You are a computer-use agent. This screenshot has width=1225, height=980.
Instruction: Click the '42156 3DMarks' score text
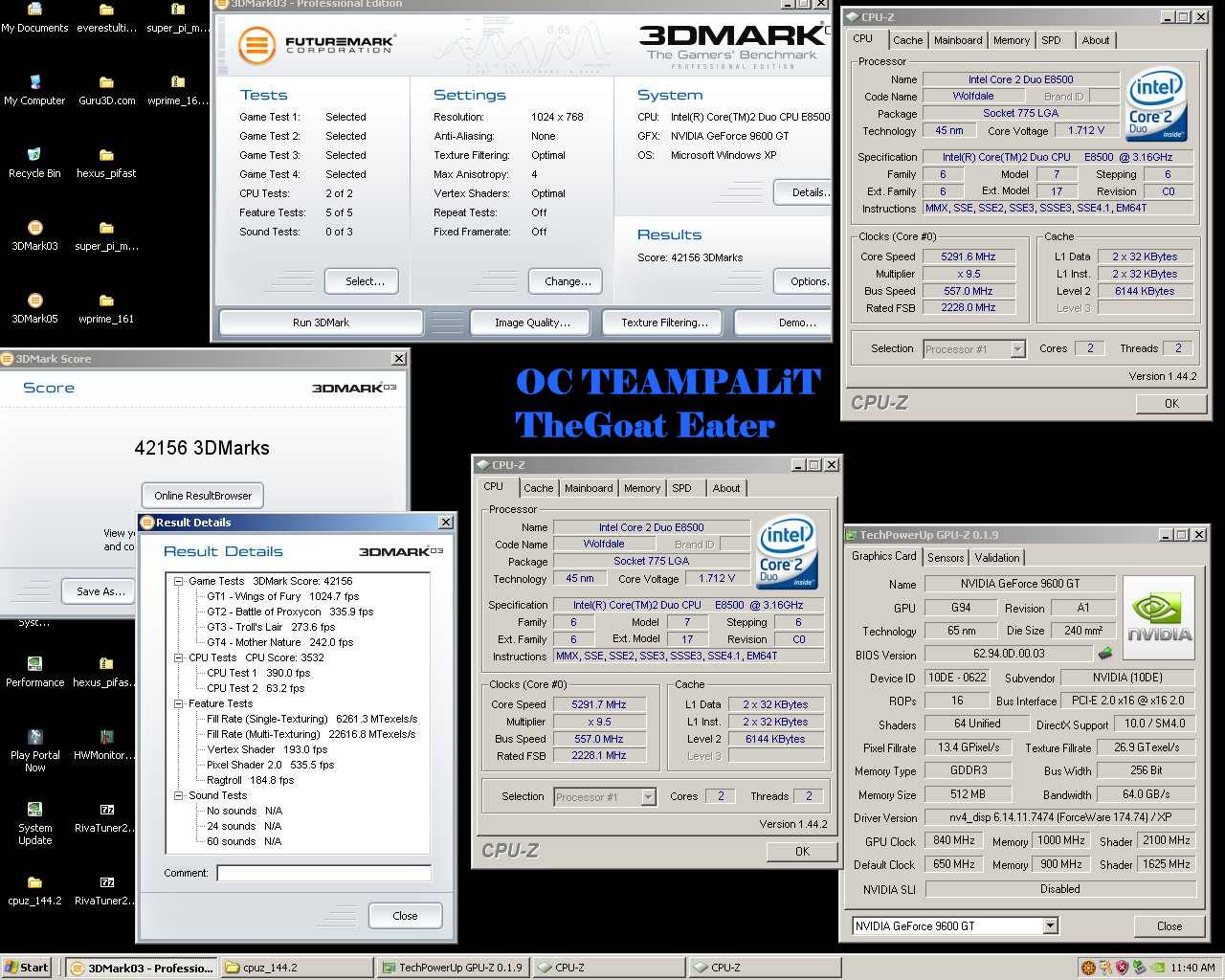202,448
